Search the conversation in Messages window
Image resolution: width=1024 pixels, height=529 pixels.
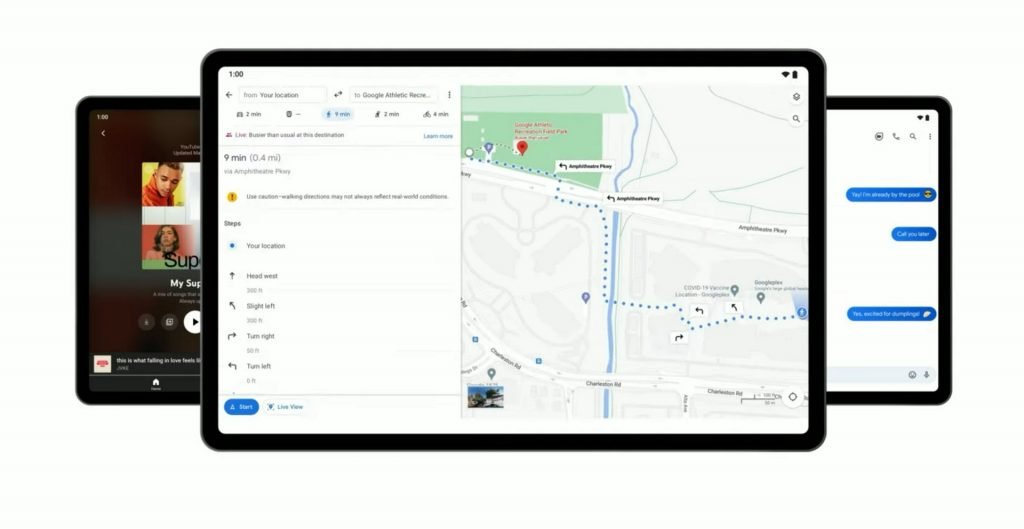point(913,136)
